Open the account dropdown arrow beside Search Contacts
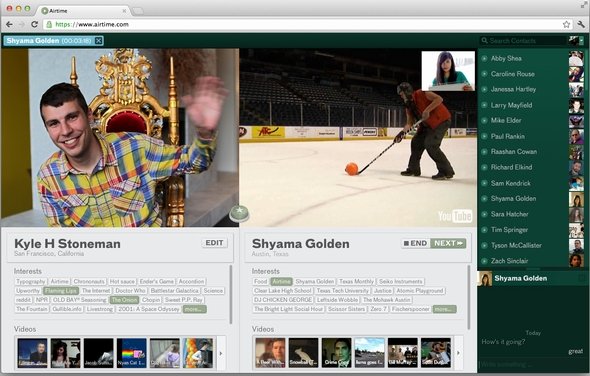Viewport: 590px width, 376px height. [x=581, y=41]
